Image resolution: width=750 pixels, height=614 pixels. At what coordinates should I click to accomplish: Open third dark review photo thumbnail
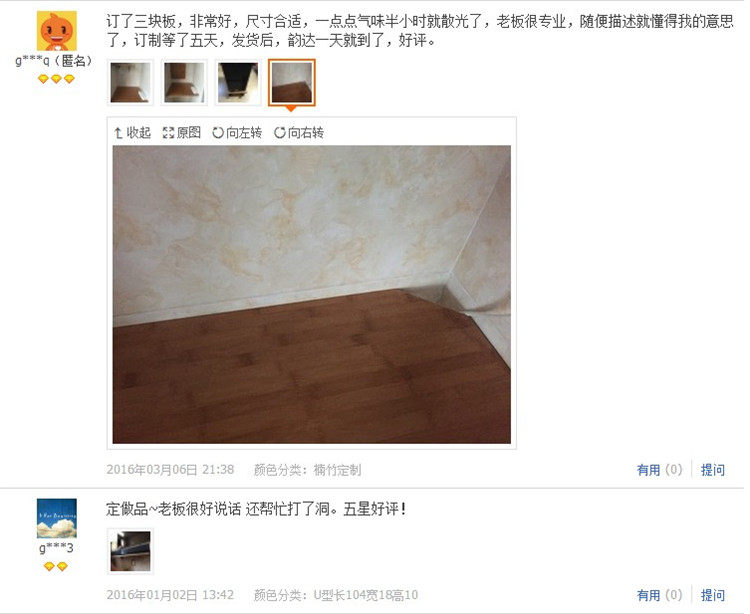point(238,82)
